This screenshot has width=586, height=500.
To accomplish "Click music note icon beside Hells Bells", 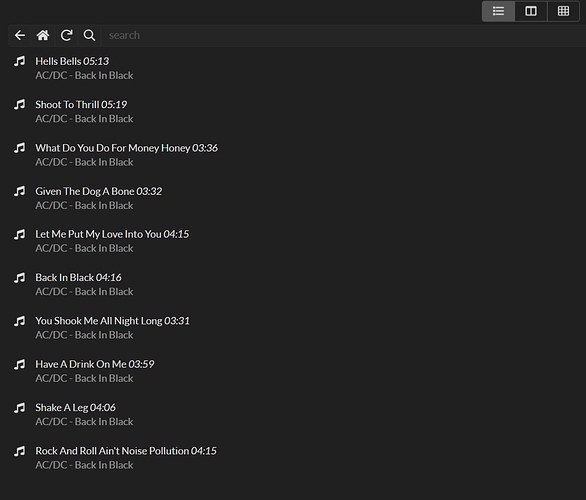I will (20, 61).
